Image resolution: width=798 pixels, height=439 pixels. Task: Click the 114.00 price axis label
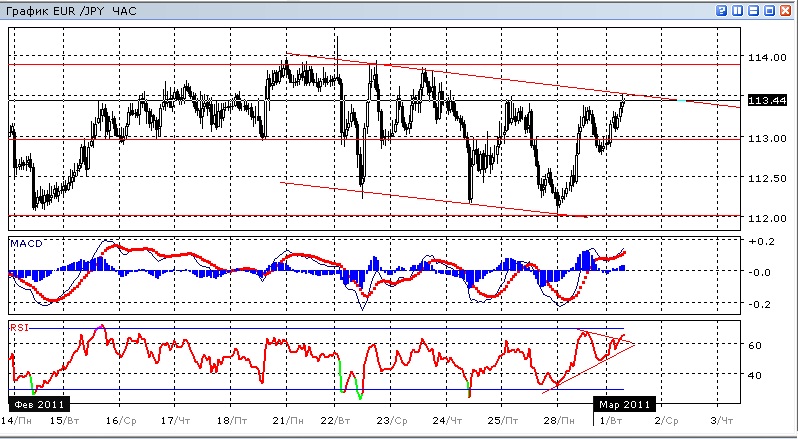click(x=767, y=58)
